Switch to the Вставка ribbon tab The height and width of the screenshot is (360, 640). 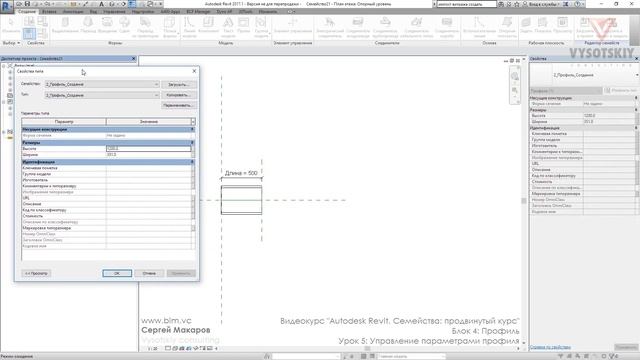pos(49,11)
